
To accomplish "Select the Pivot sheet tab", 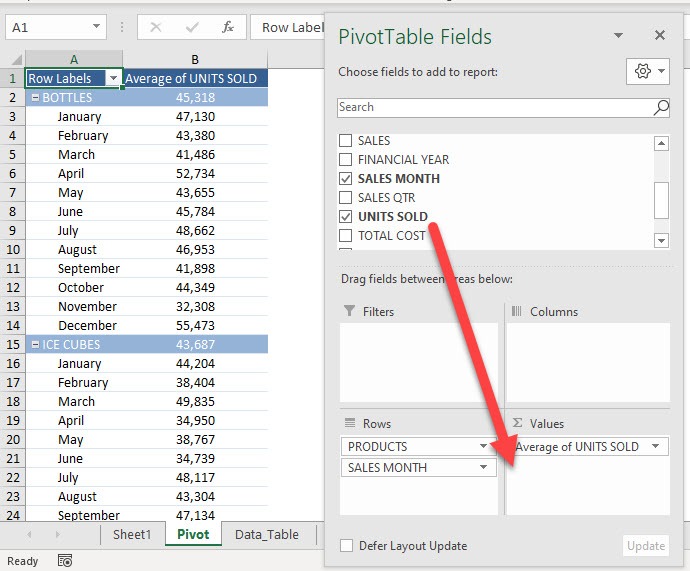I will click(x=193, y=534).
